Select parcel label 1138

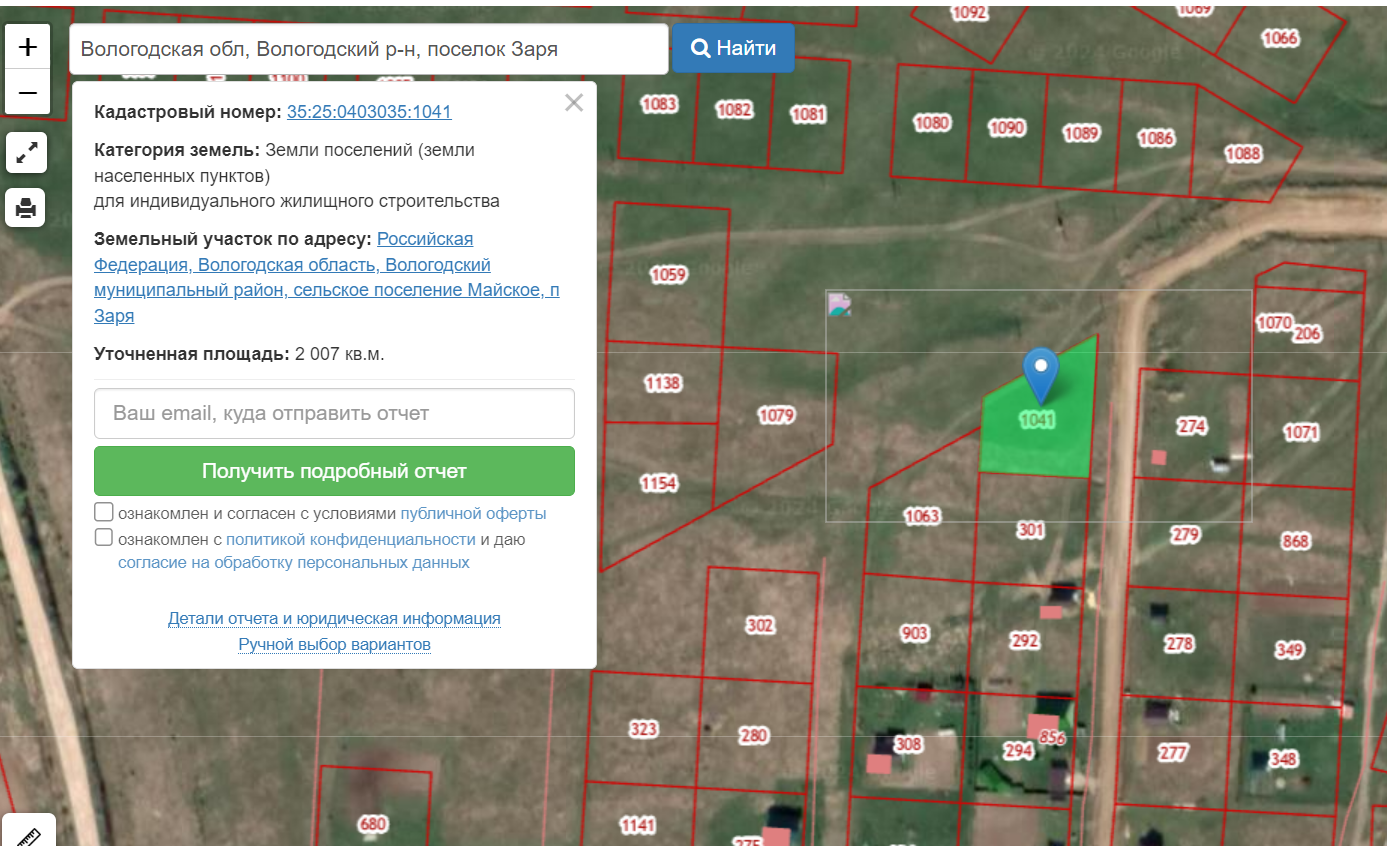[x=662, y=383]
